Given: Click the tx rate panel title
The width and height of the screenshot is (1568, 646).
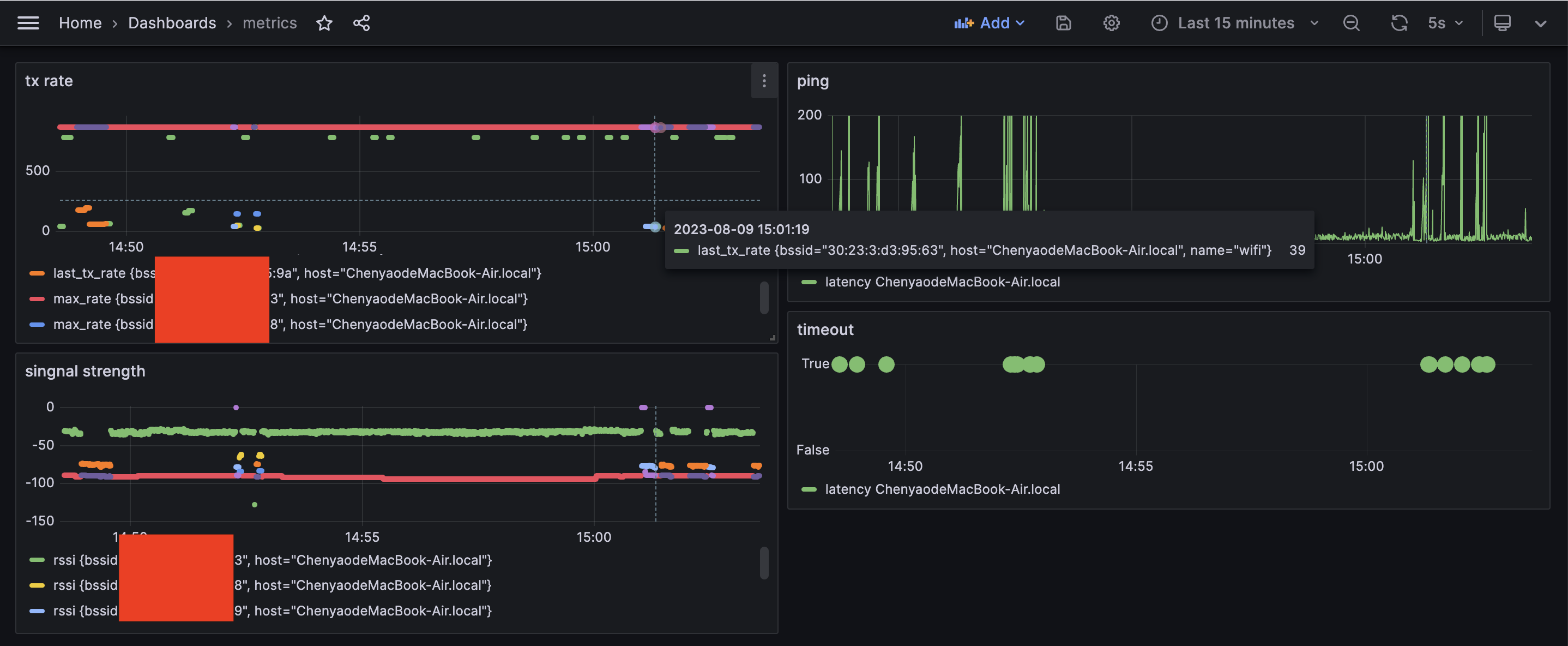Looking at the screenshot, I should coord(49,81).
